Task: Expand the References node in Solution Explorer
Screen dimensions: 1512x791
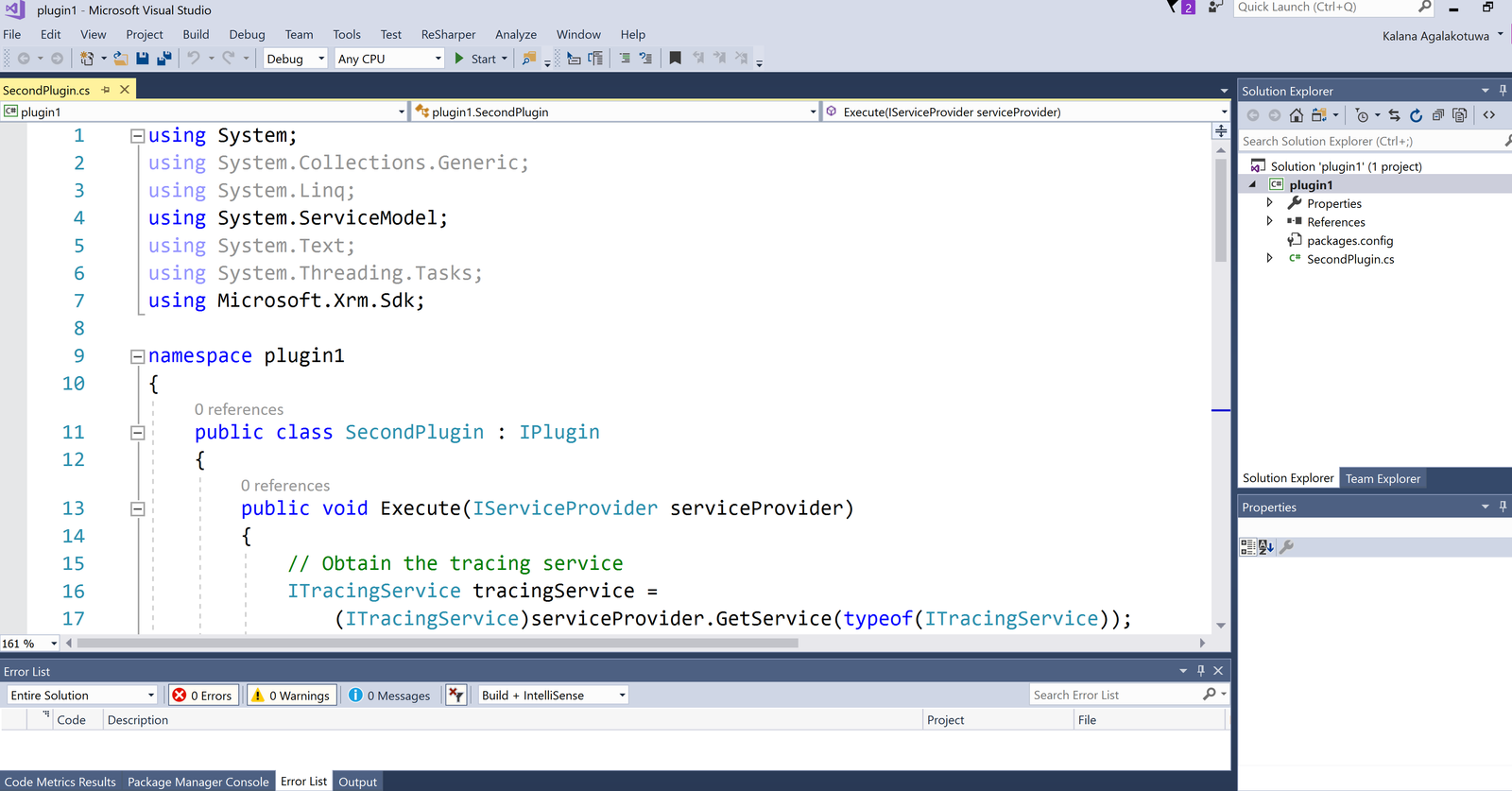Action: pyautogui.click(x=1269, y=222)
